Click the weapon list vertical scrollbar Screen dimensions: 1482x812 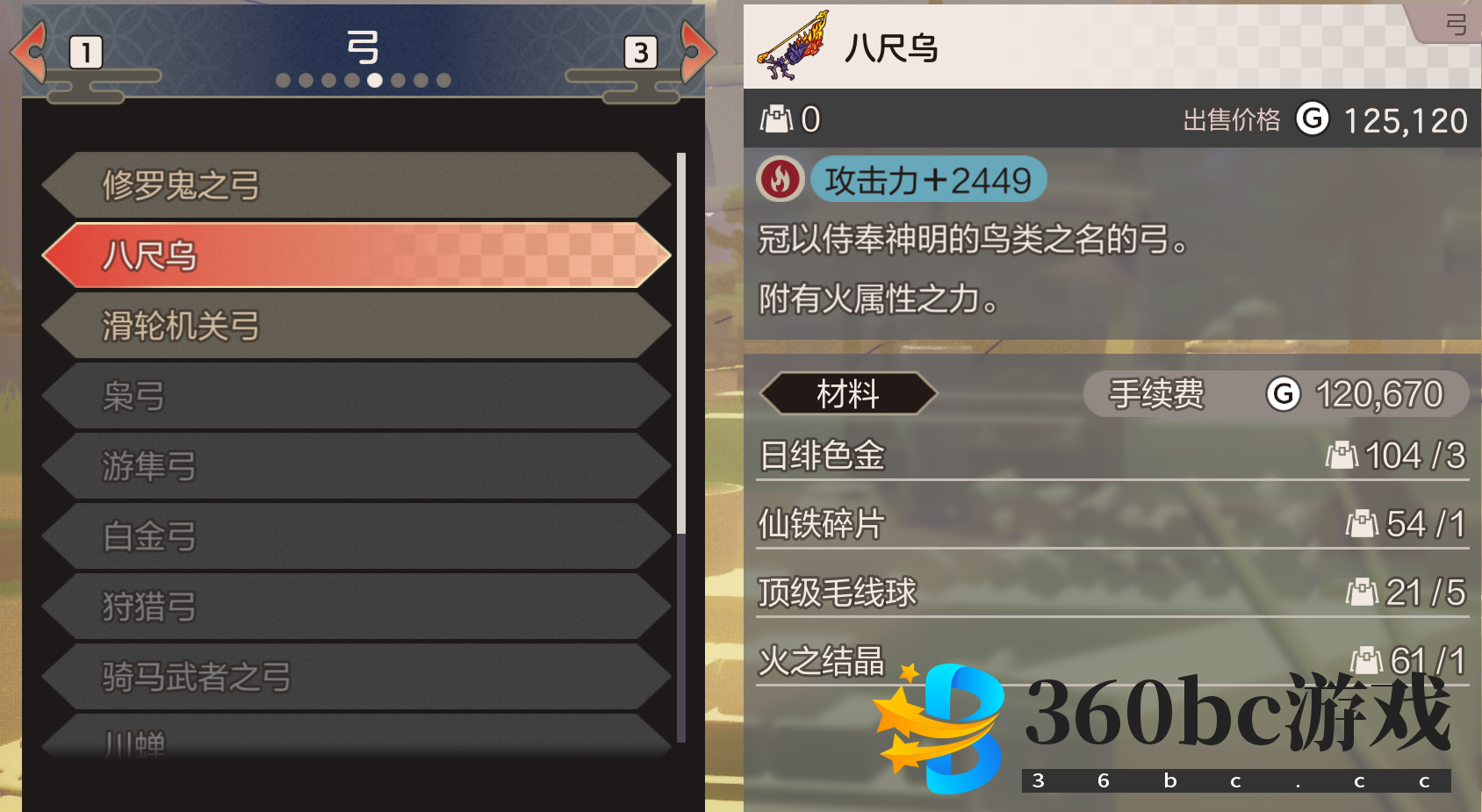[681, 448]
